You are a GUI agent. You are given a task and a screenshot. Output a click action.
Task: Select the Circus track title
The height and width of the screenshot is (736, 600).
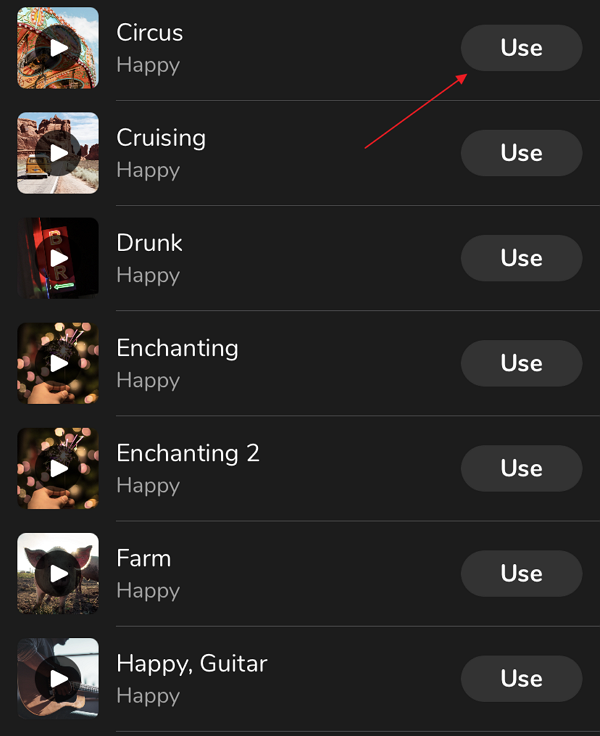pos(150,33)
